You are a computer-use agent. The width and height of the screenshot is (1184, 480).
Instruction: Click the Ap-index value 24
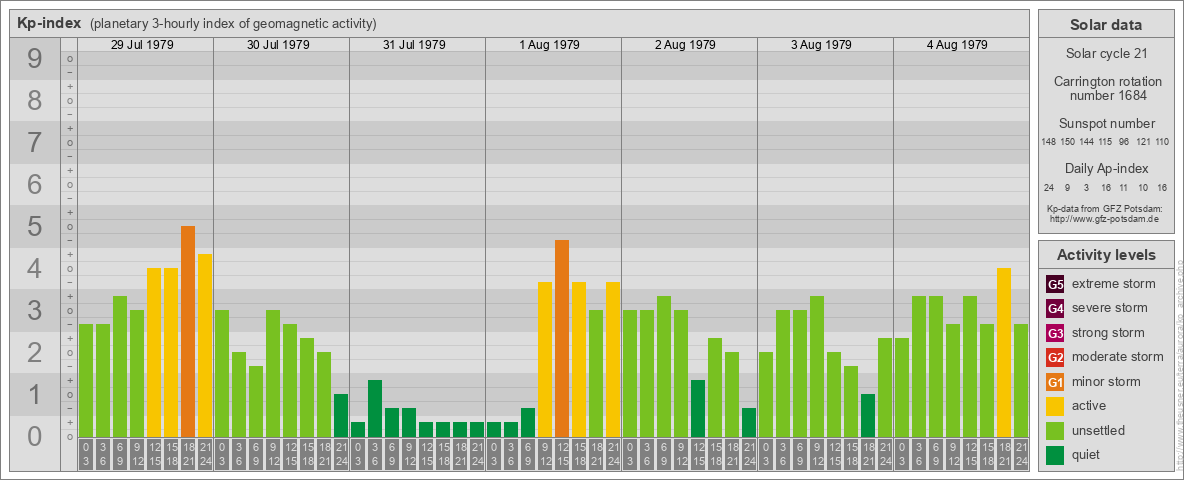point(1049,187)
